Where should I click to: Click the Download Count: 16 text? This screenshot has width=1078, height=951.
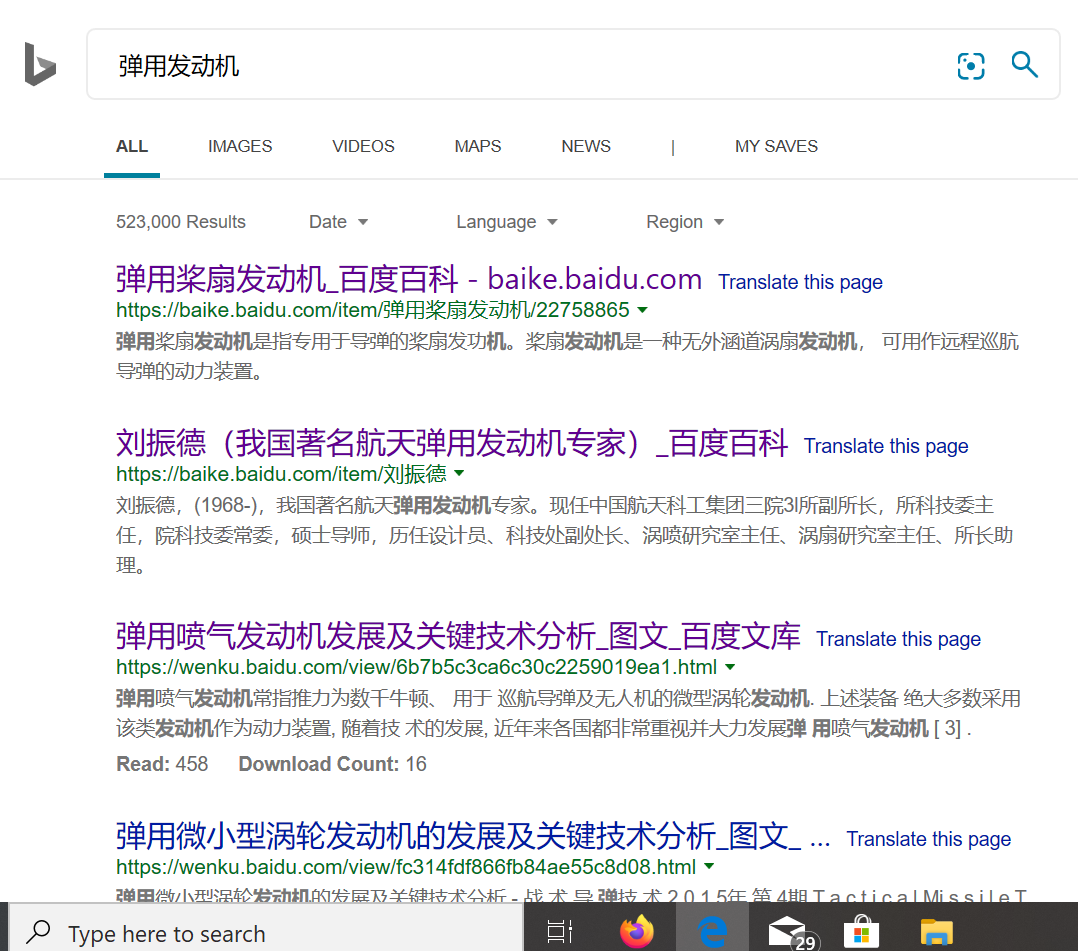333,764
